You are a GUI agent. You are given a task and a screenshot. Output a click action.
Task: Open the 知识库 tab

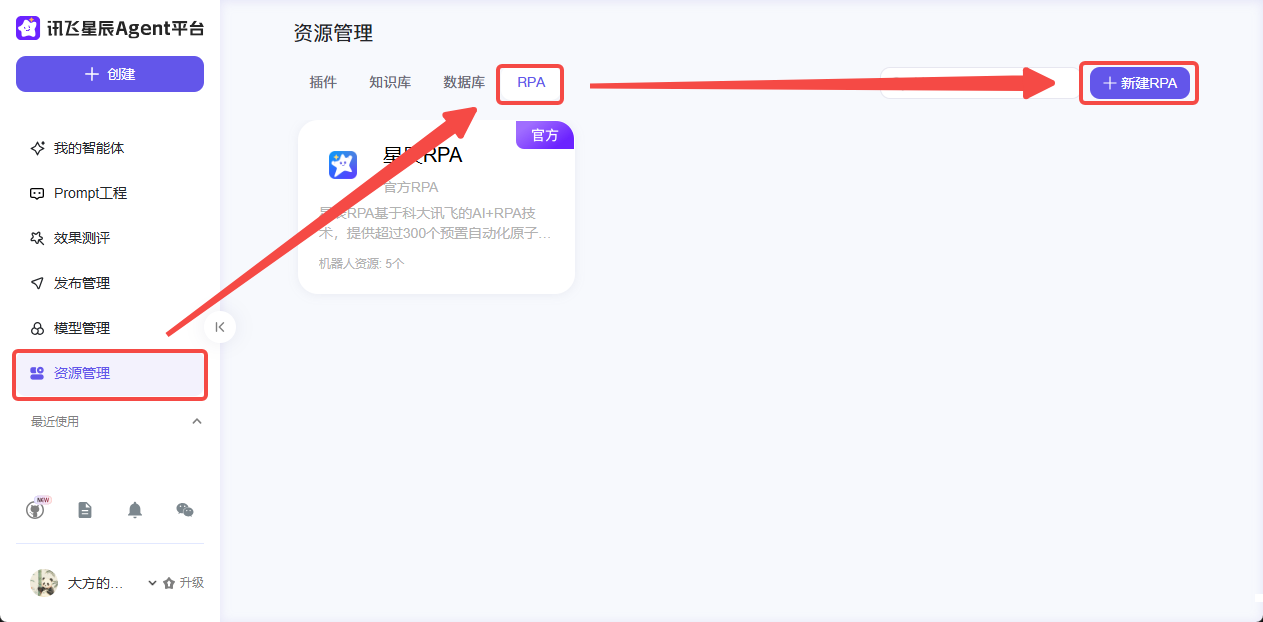[x=390, y=82]
